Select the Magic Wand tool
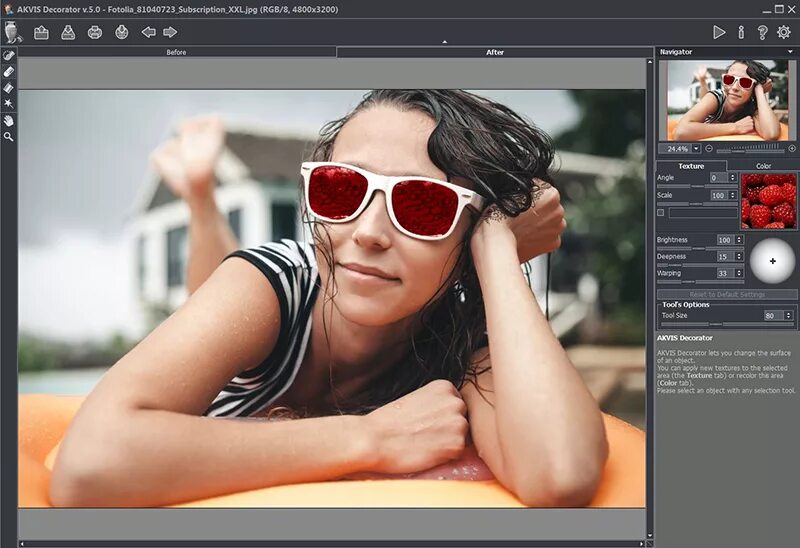The width and height of the screenshot is (800, 548). coord(9,103)
